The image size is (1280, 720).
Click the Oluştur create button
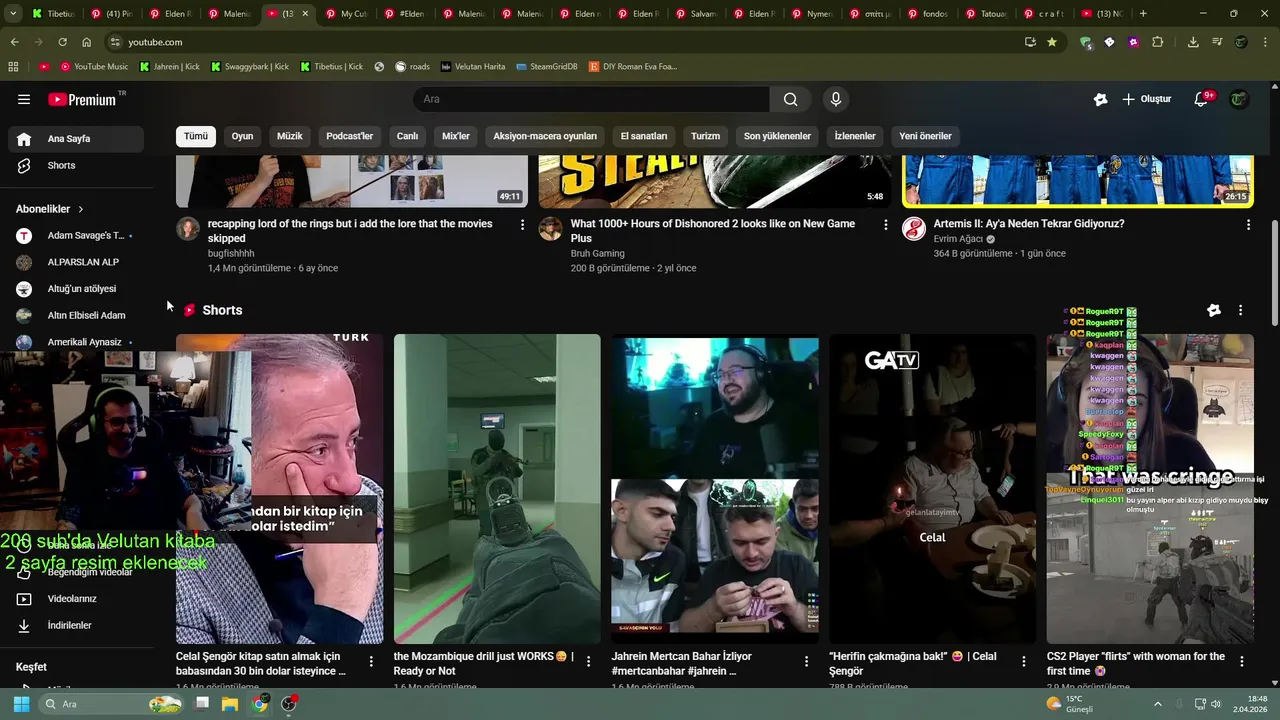(1146, 99)
